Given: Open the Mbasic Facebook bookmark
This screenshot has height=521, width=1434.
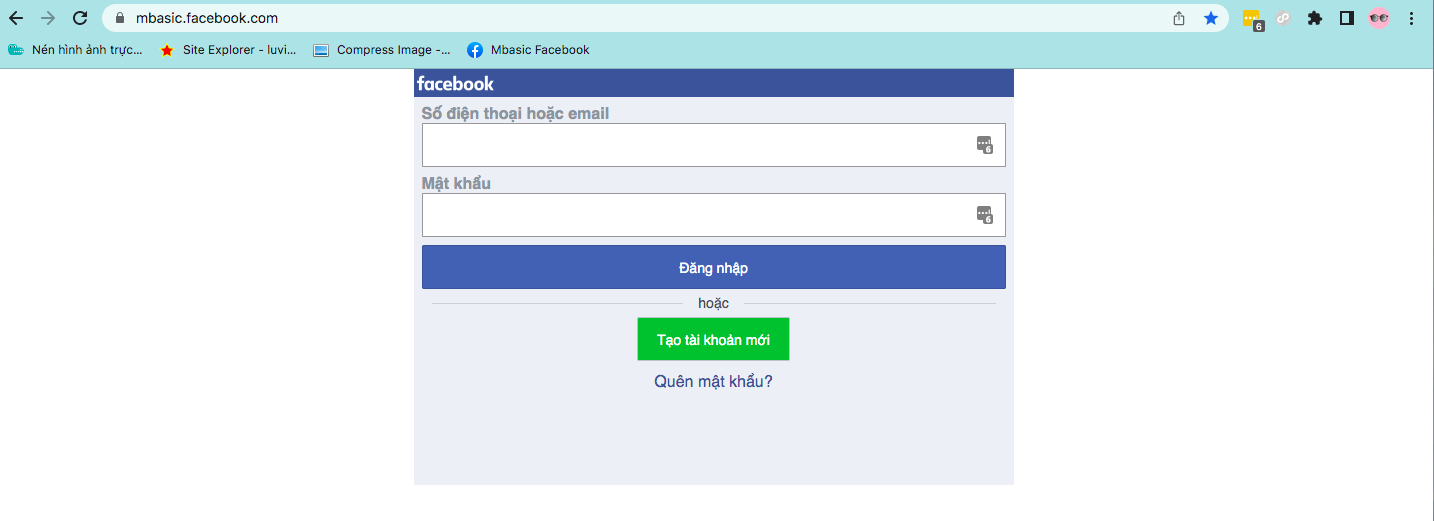Looking at the screenshot, I should [x=528, y=50].
